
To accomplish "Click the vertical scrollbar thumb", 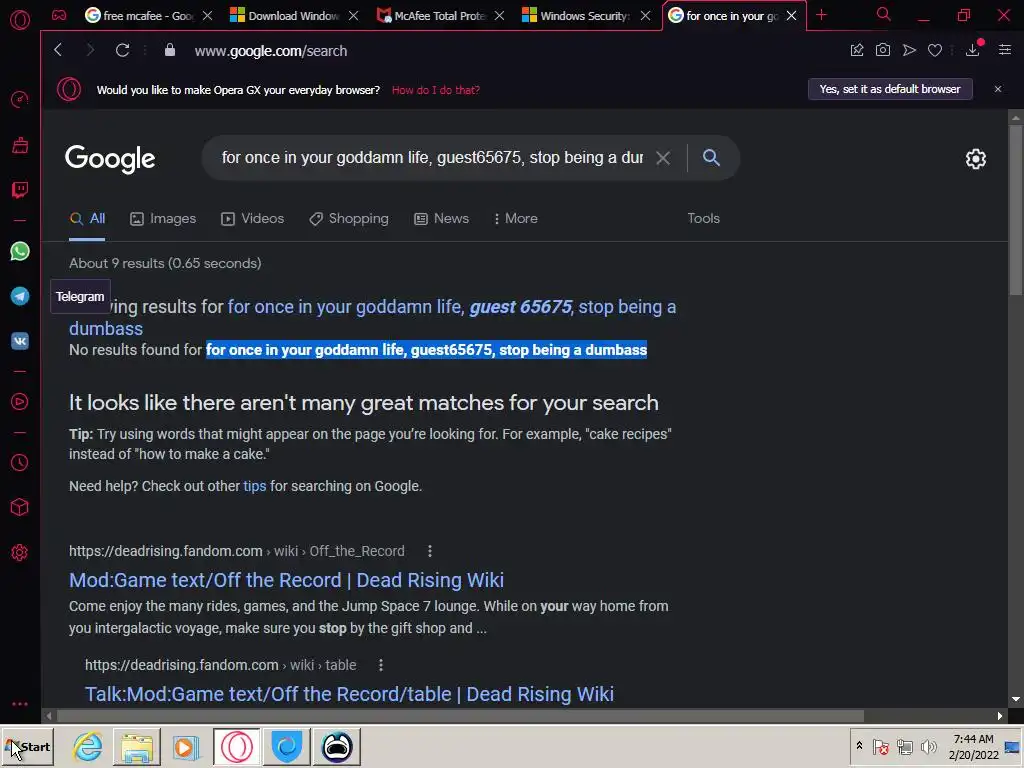I will click(1016, 210).
